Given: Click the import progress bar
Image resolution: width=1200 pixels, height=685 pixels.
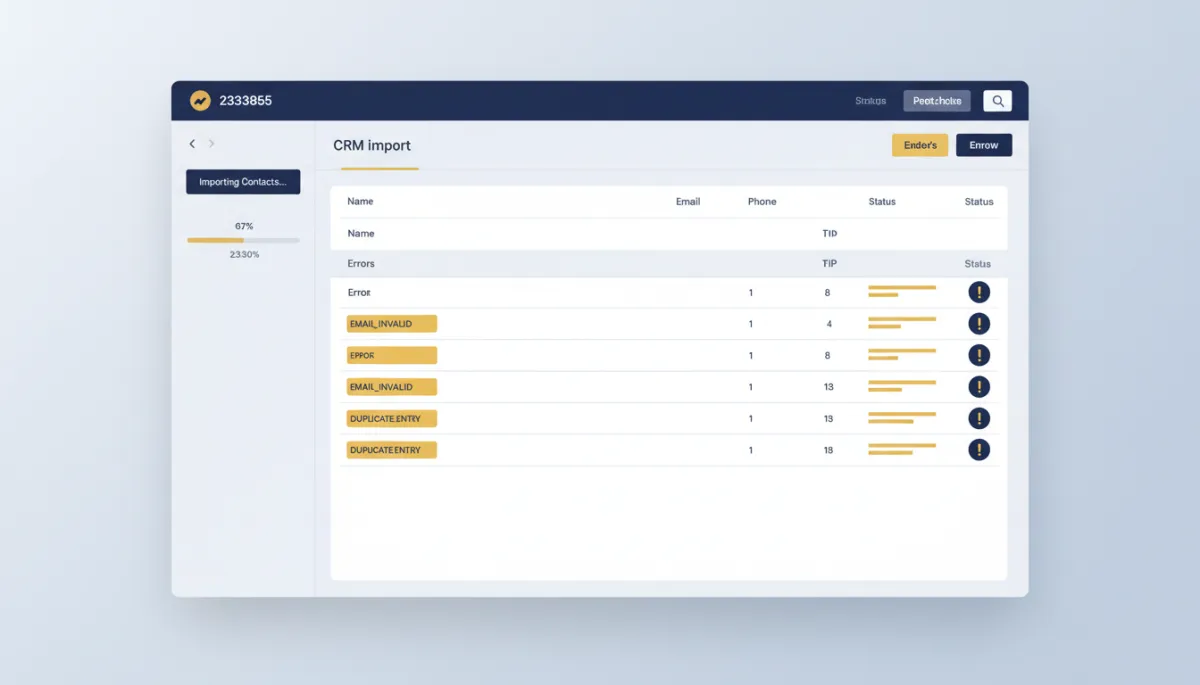Looking at the screenshot, I should tap(243, 240).
